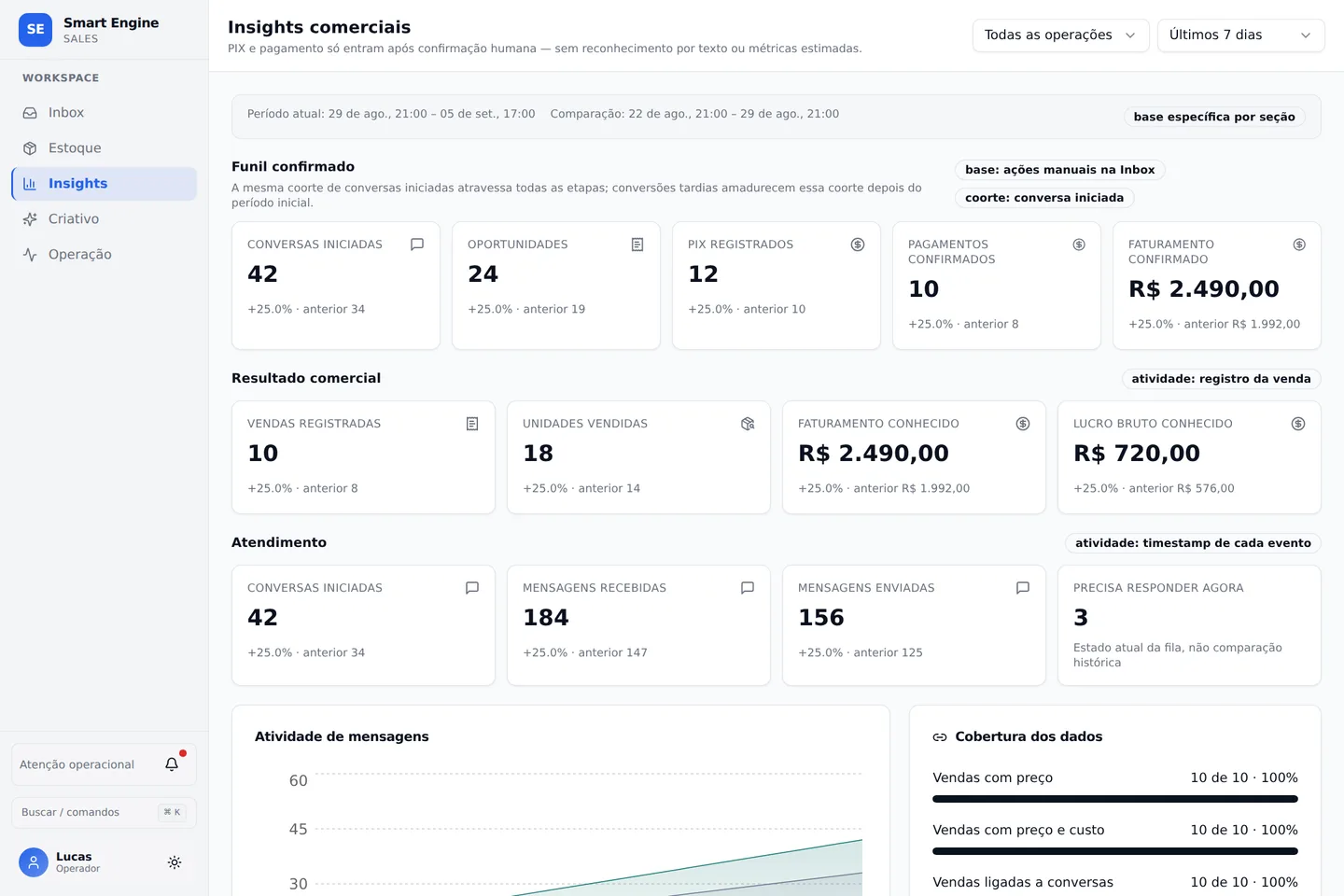1344x896 pixels.
Task: Open Atenção operacional alerts
Action: (x=104, y=764)
